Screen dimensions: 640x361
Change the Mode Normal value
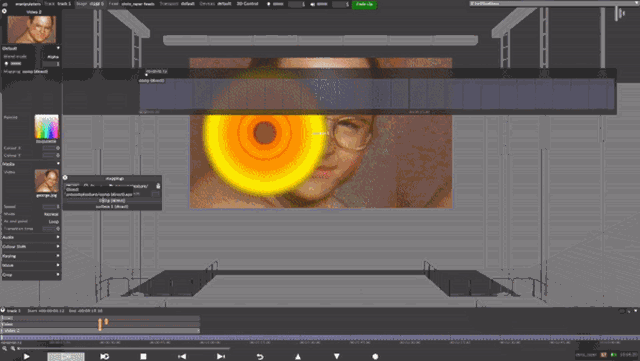51,214
